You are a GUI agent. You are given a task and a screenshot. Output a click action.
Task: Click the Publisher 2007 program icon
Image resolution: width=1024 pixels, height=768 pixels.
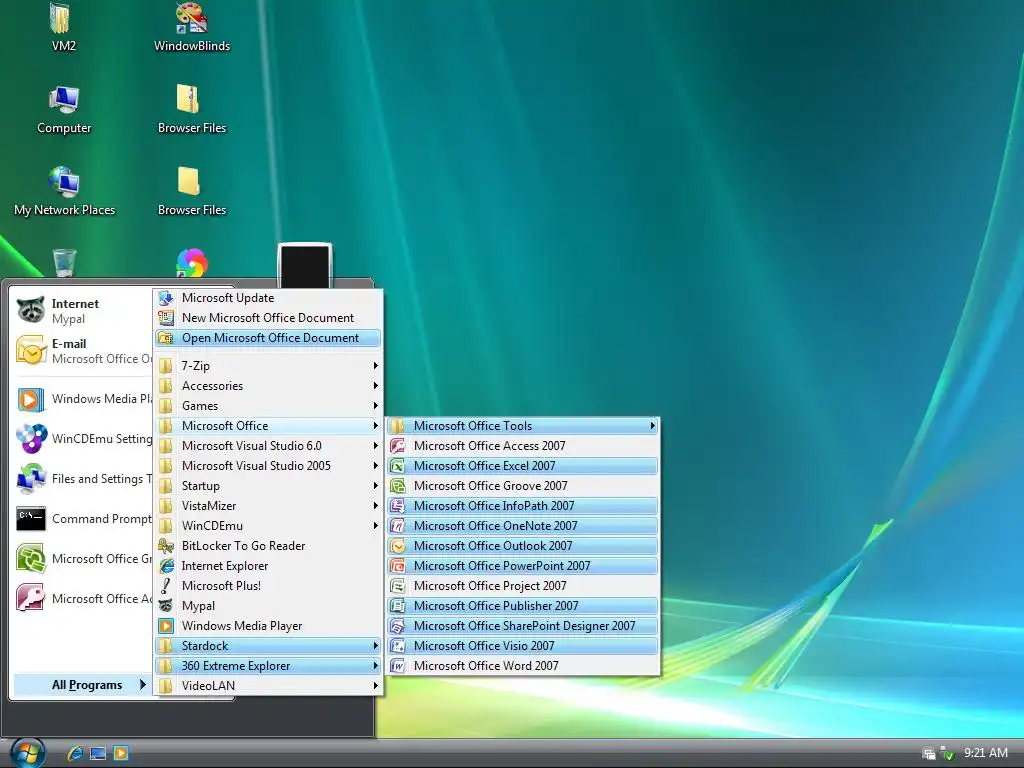click(398, 606)
